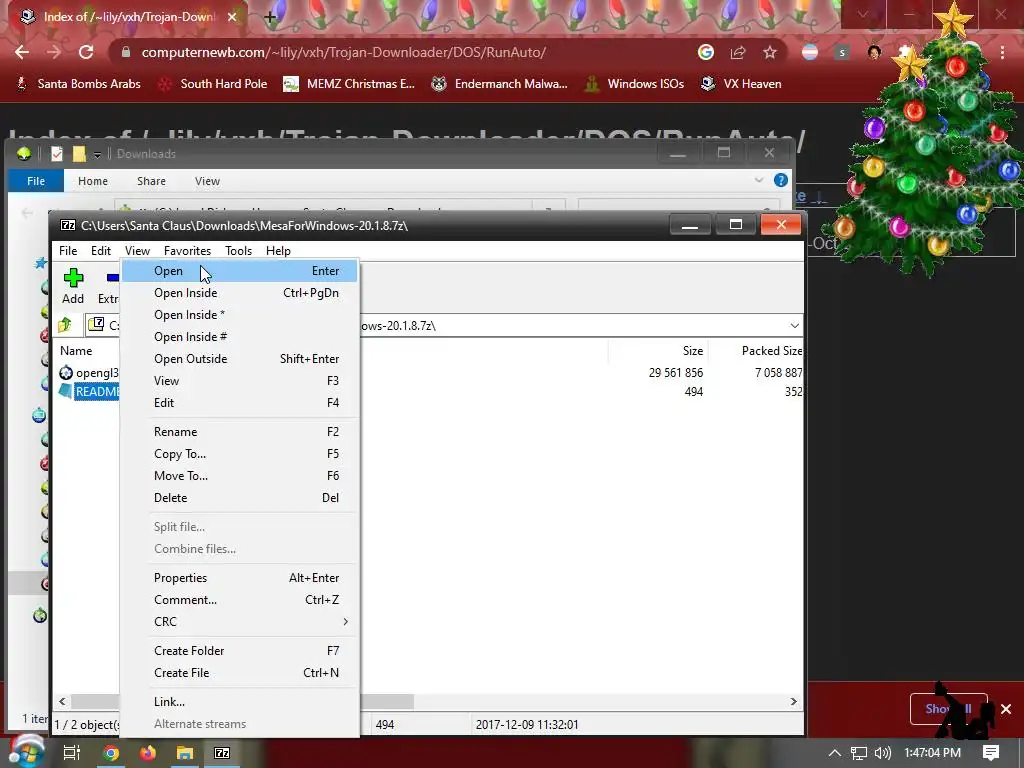Choose Open in the File menu

(240, 271)
